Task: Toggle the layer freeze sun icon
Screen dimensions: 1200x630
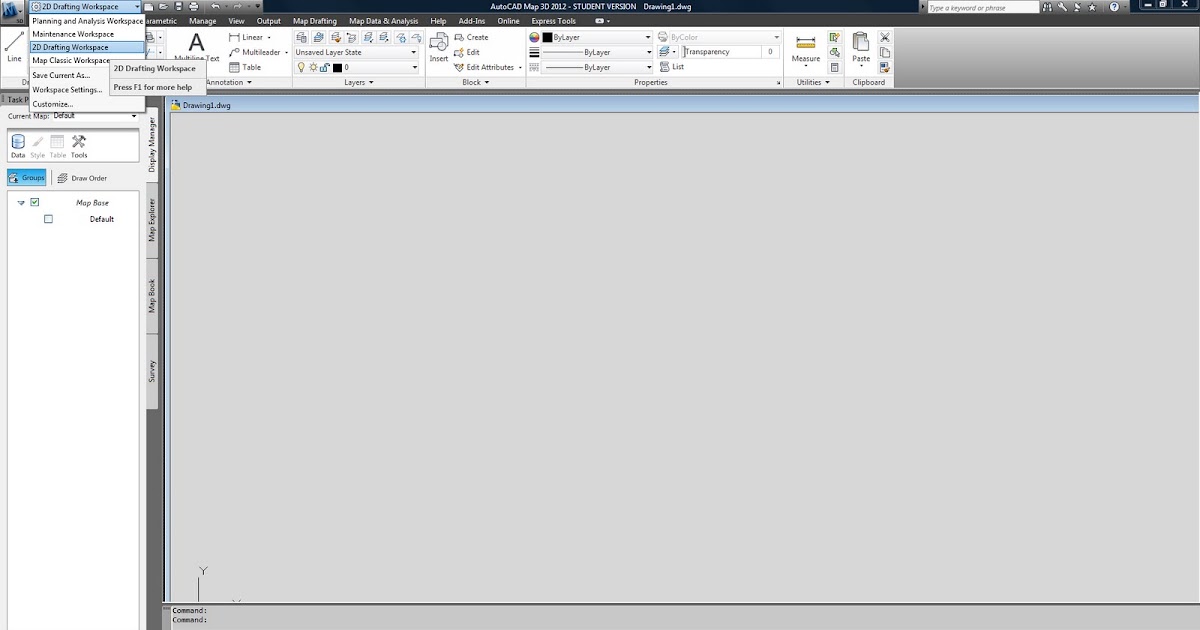Action: tap(312, 67)
